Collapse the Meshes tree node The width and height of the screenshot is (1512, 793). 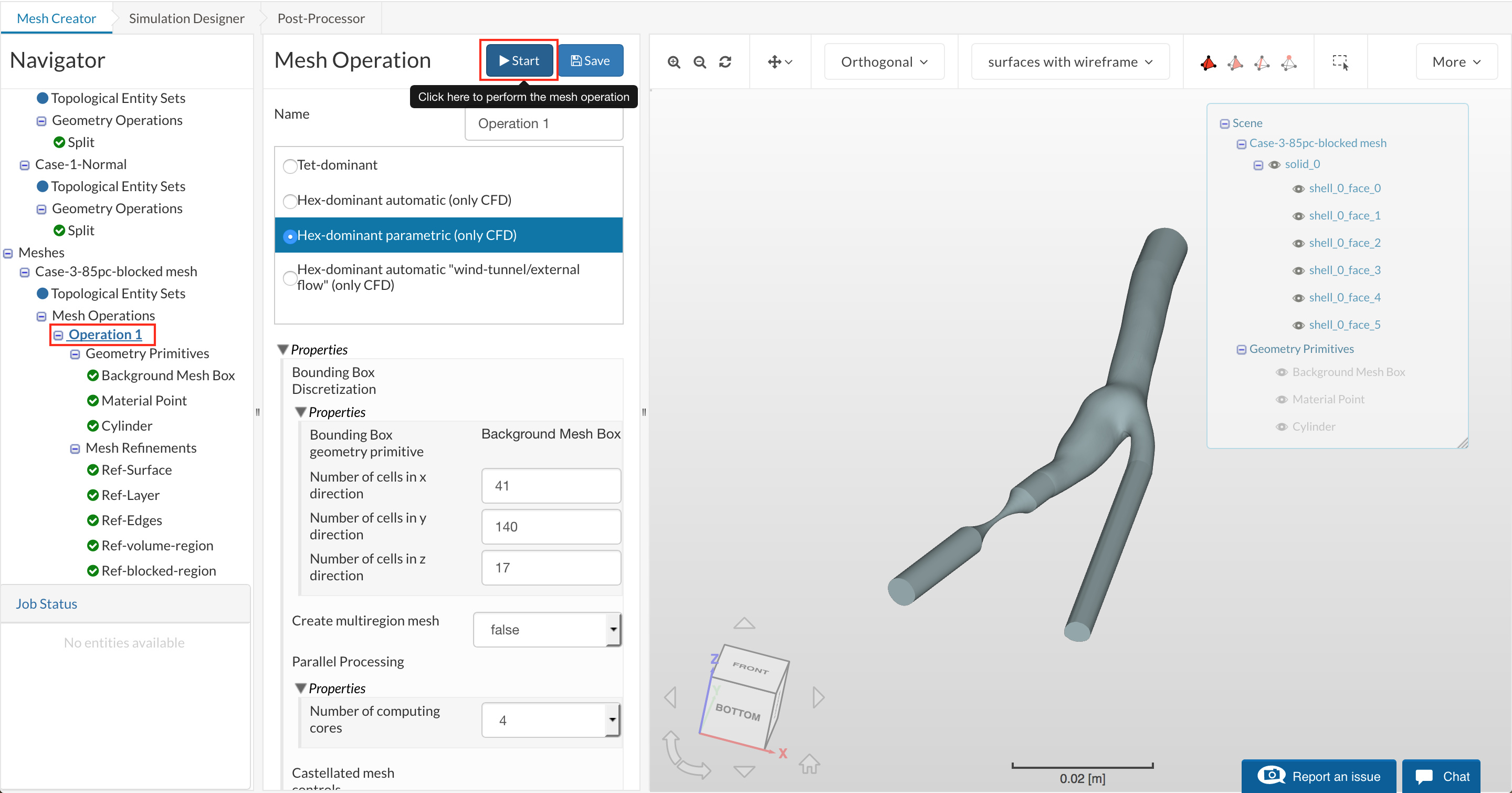pos(8,254)
